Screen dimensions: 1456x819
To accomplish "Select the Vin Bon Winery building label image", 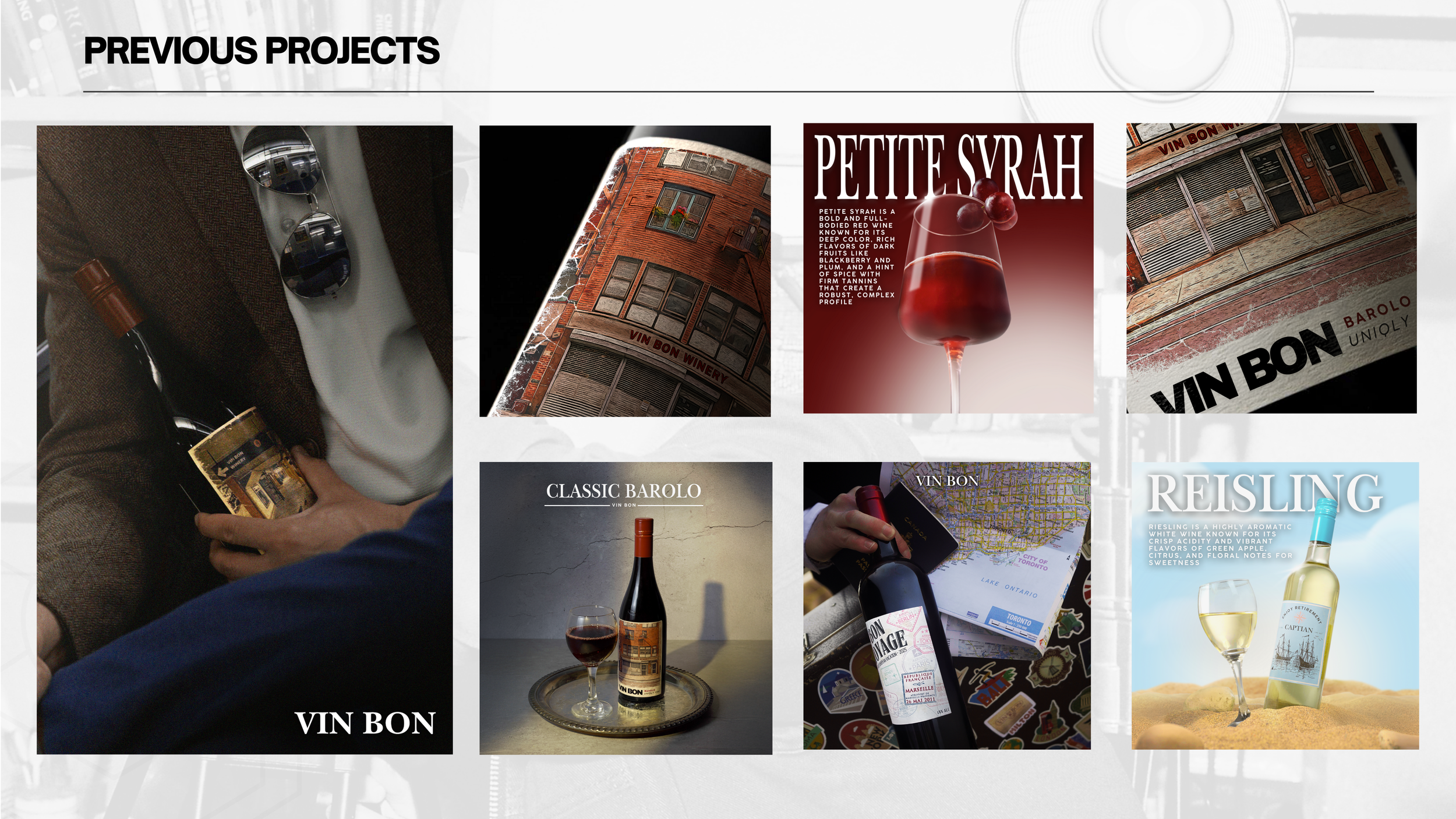I will coord(625,271).
